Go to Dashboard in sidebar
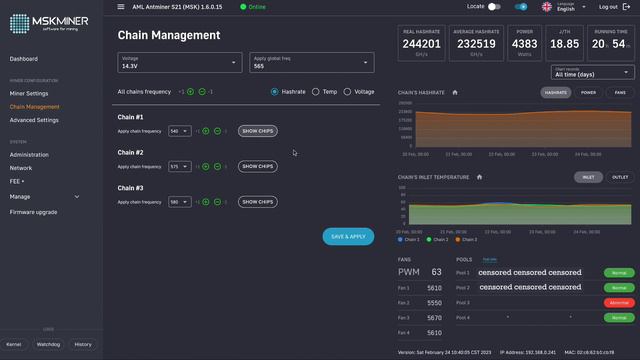 [x=24, y=59]
